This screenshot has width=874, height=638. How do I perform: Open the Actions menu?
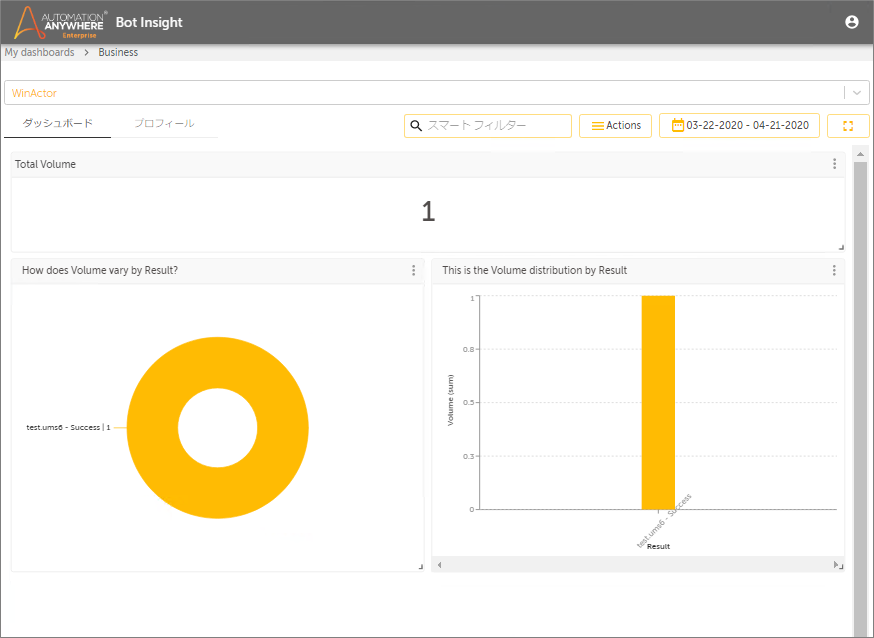click(615, 126)
